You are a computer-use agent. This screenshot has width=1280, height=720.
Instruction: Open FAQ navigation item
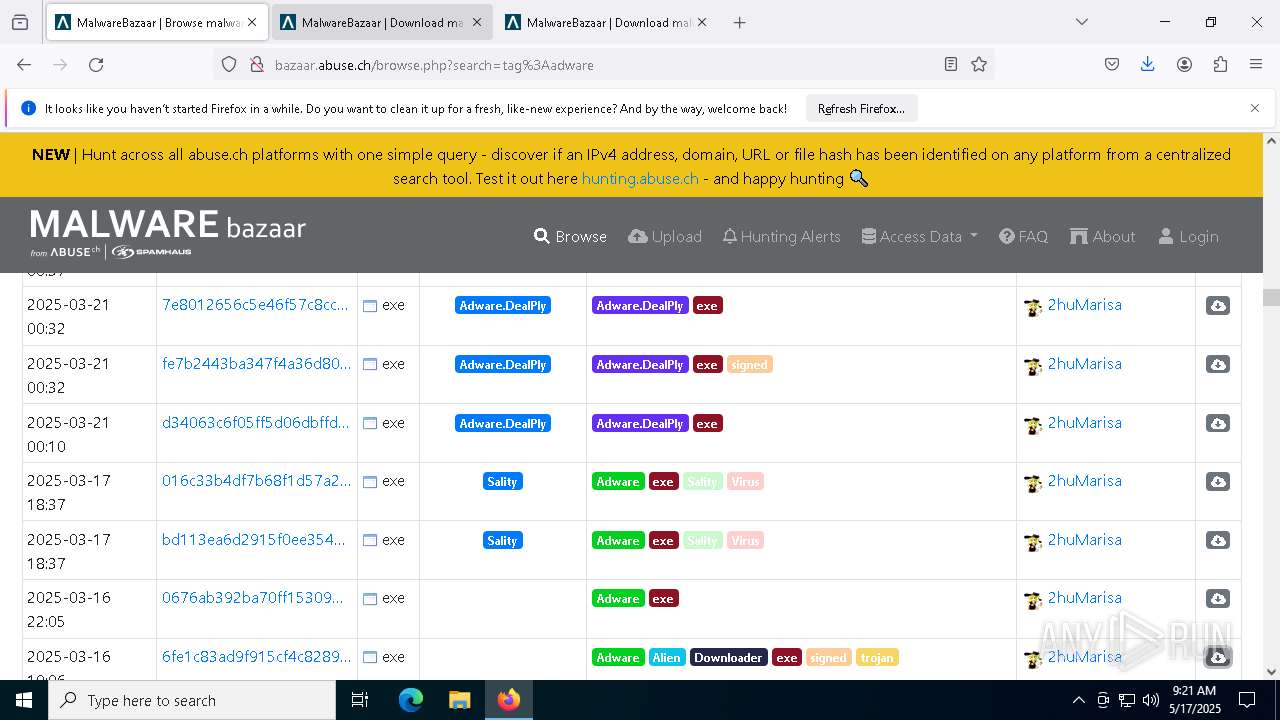(1023, 236)
